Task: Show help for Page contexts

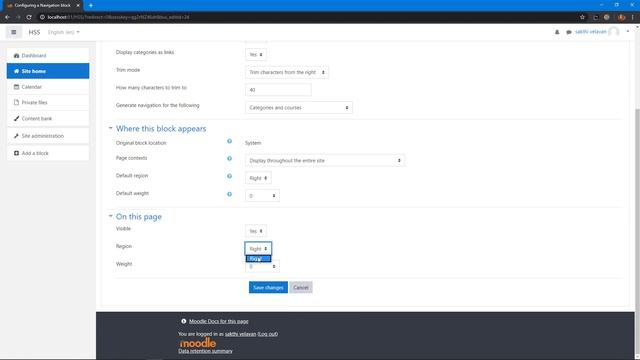Action: [229, 158]
